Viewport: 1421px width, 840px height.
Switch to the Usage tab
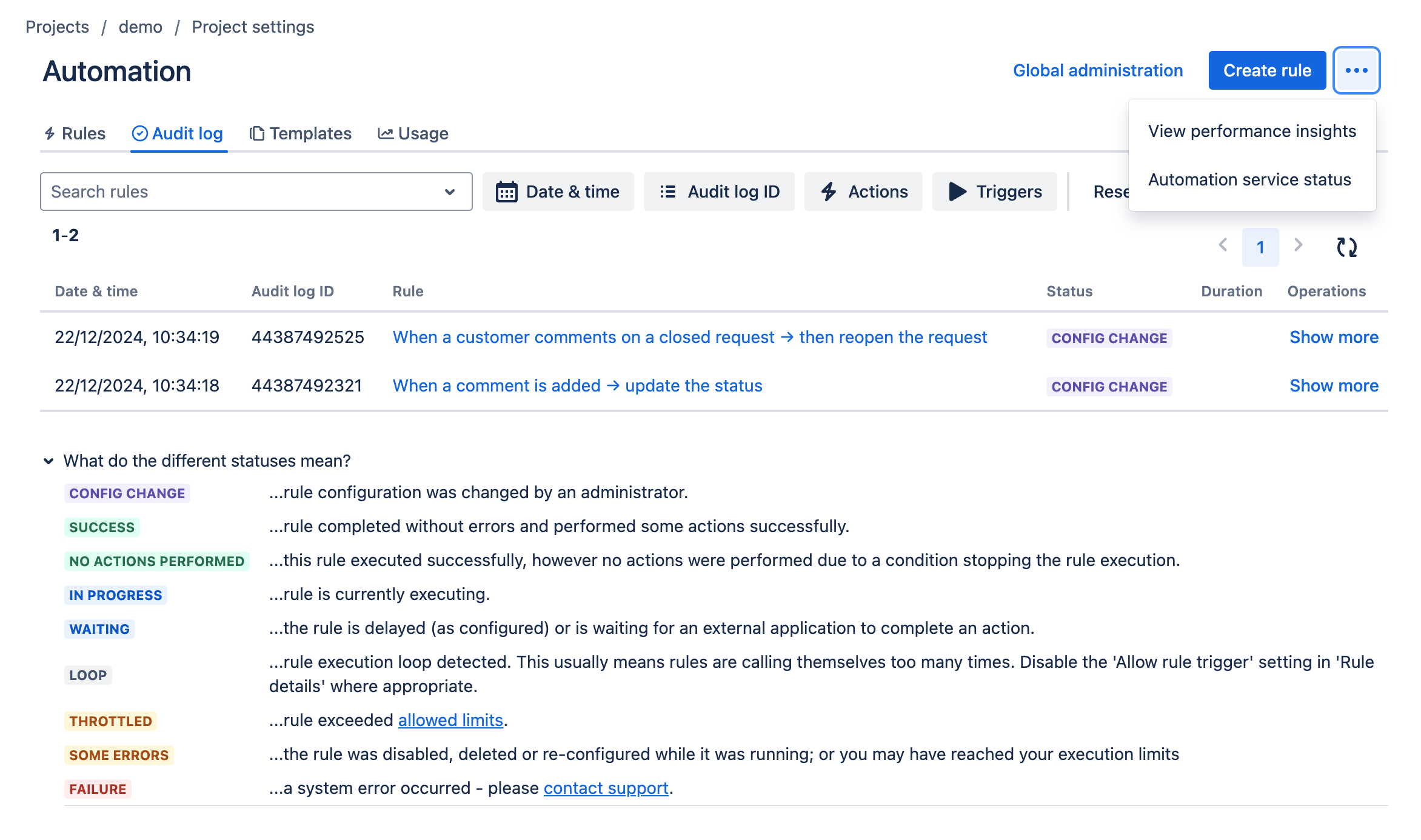tap(413, 133)
